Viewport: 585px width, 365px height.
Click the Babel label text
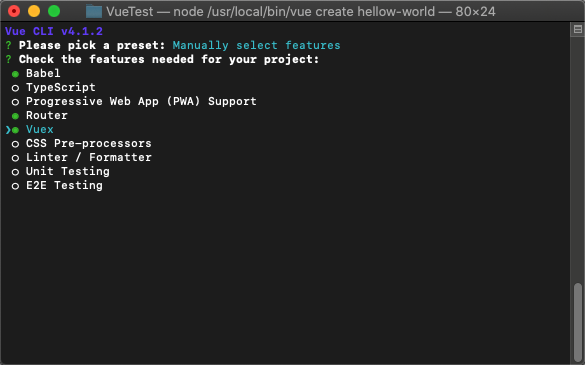point(43,74)
